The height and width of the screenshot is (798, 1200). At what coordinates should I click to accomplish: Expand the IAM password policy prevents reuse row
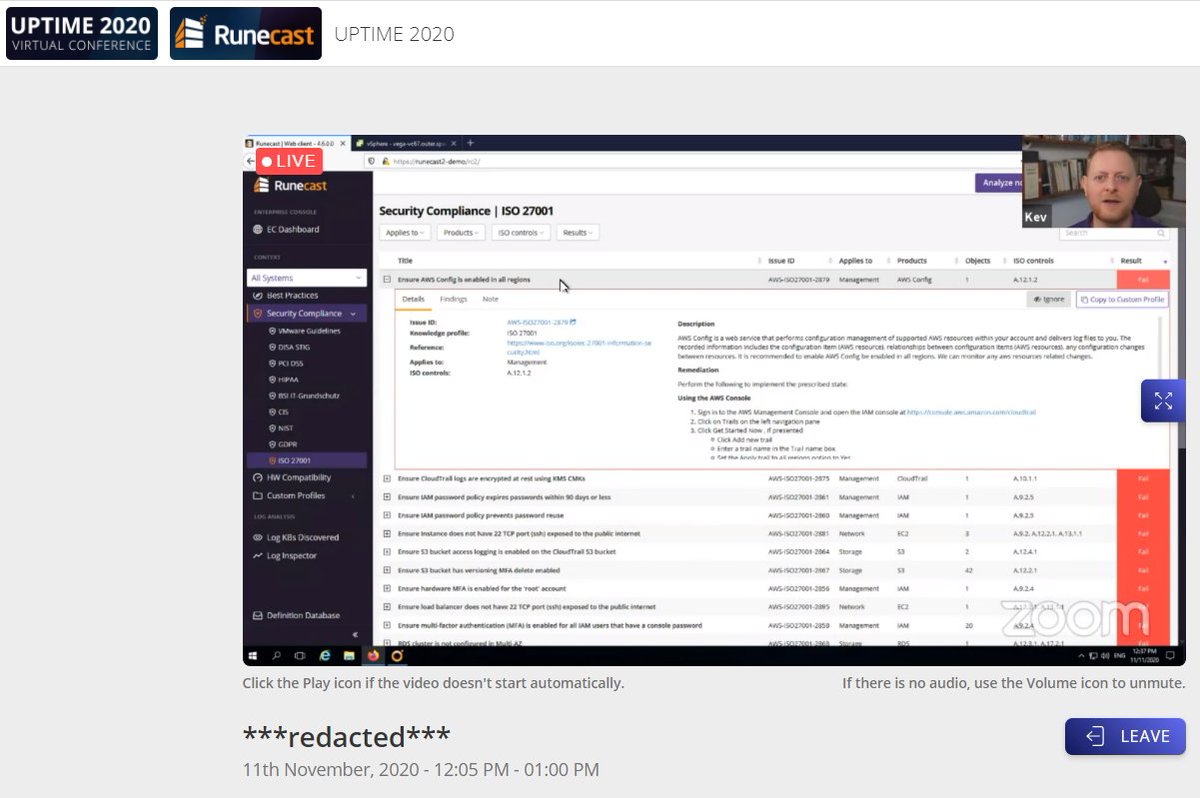pos(386,515)
